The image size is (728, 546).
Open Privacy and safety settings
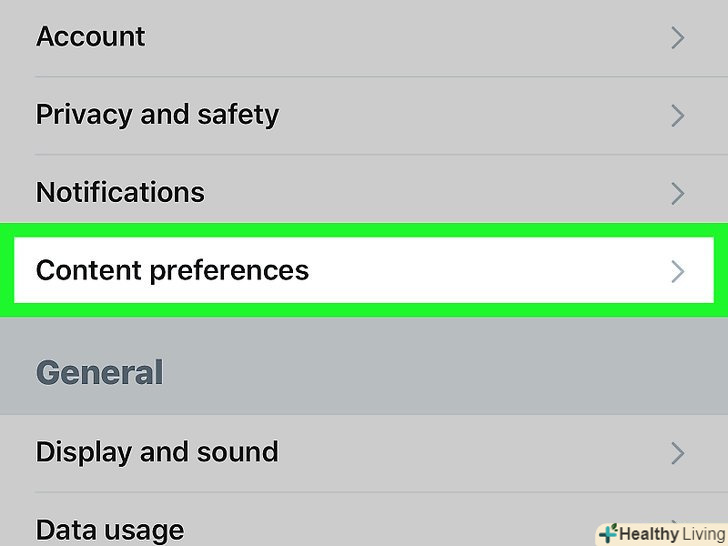coord(157,115)
